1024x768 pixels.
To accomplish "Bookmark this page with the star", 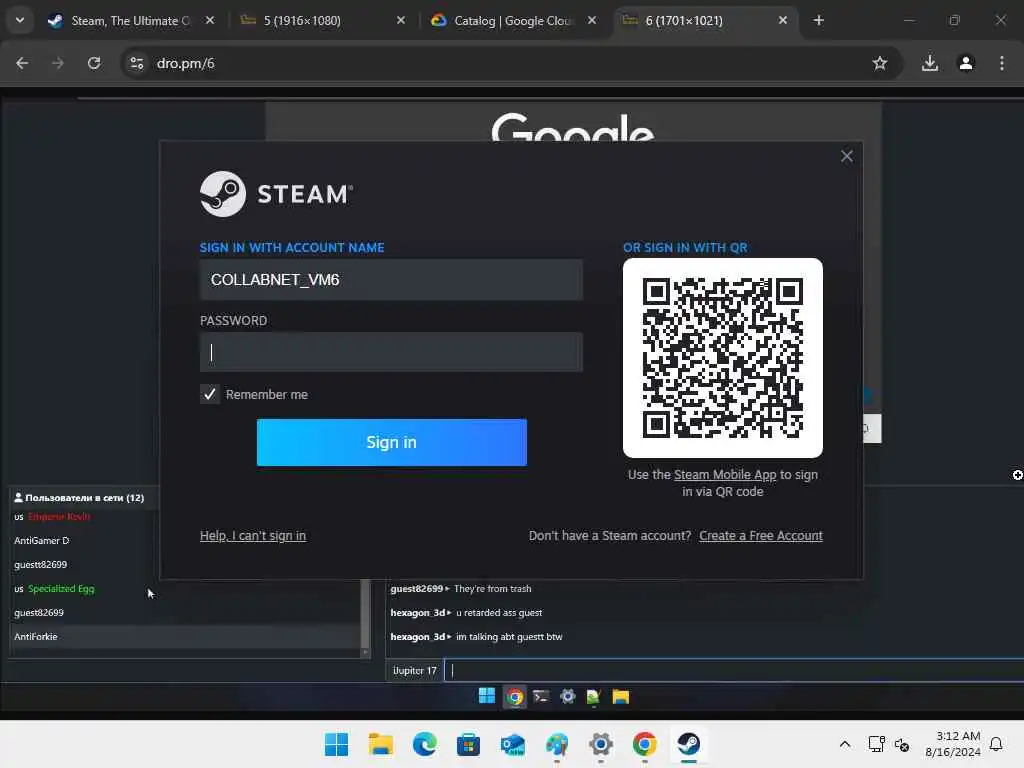I will (x=880, y=63).
